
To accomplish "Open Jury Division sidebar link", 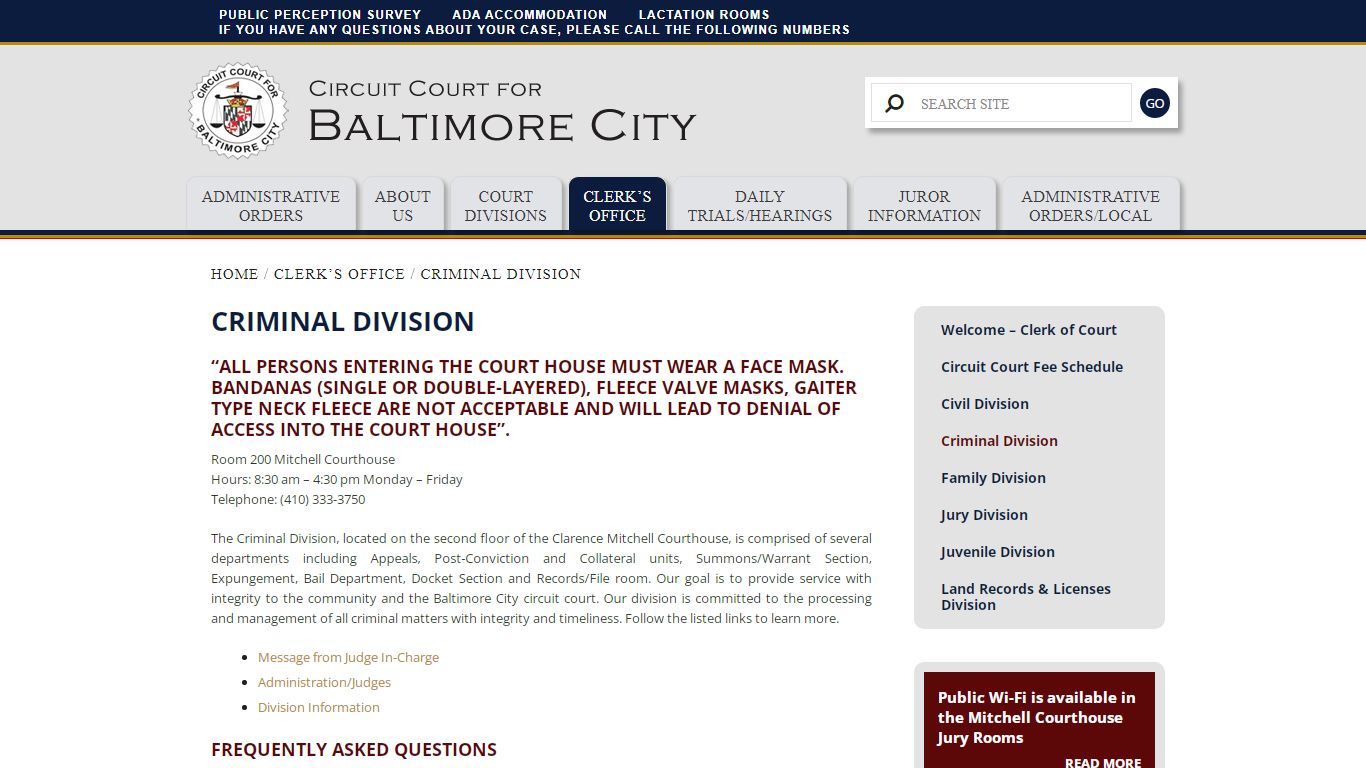I will click(984, 515).
